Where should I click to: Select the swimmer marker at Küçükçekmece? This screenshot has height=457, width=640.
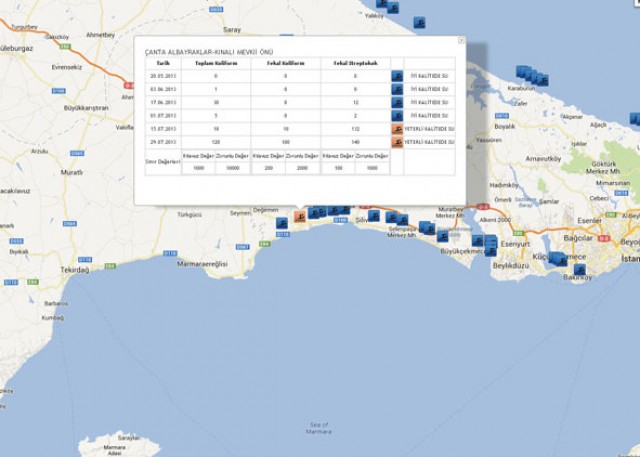(x=556, y=258)
